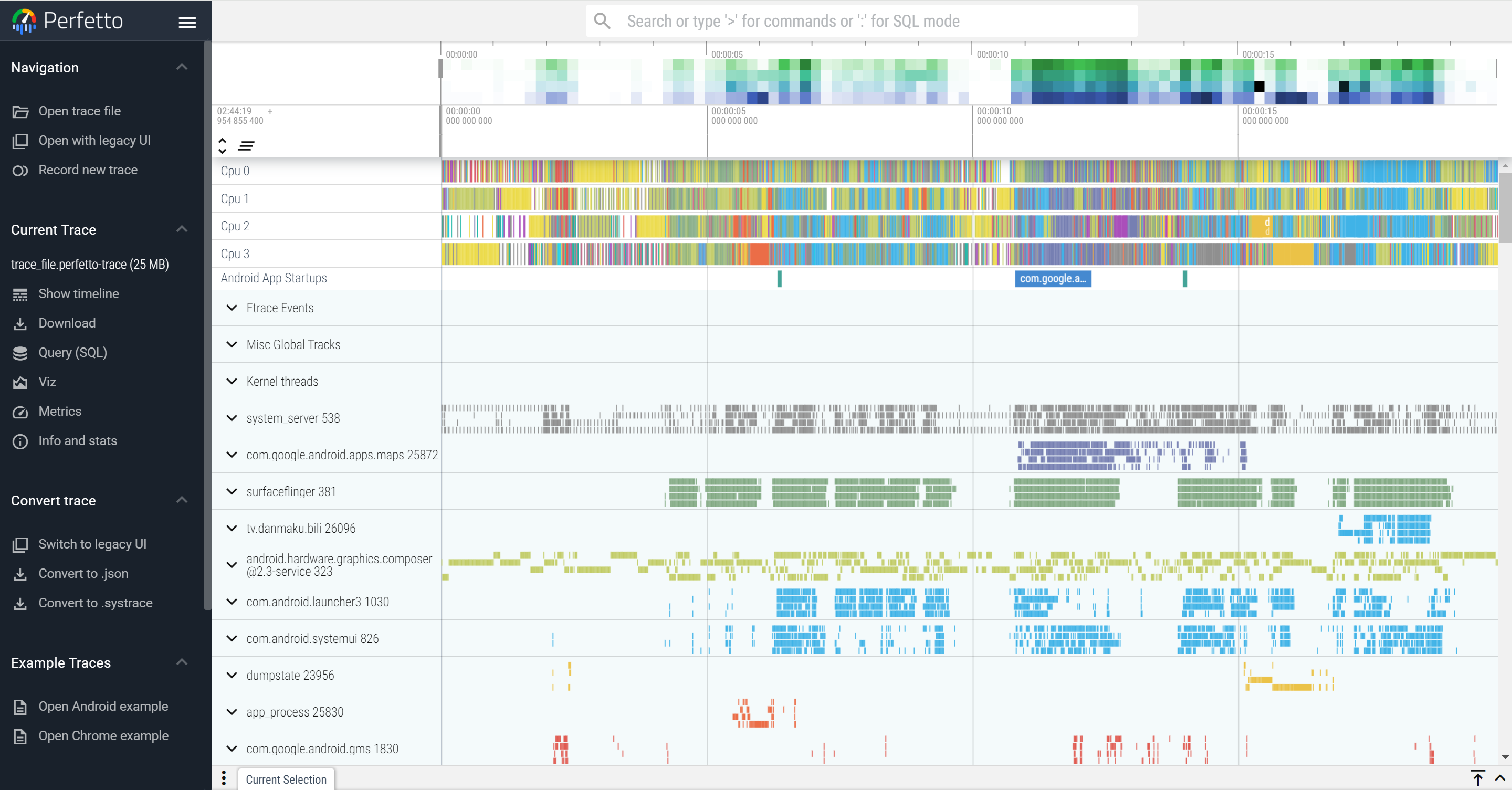This screenshot has height=790, width=1512.
Task: Click Show timeline link
Action: (79, 293)
